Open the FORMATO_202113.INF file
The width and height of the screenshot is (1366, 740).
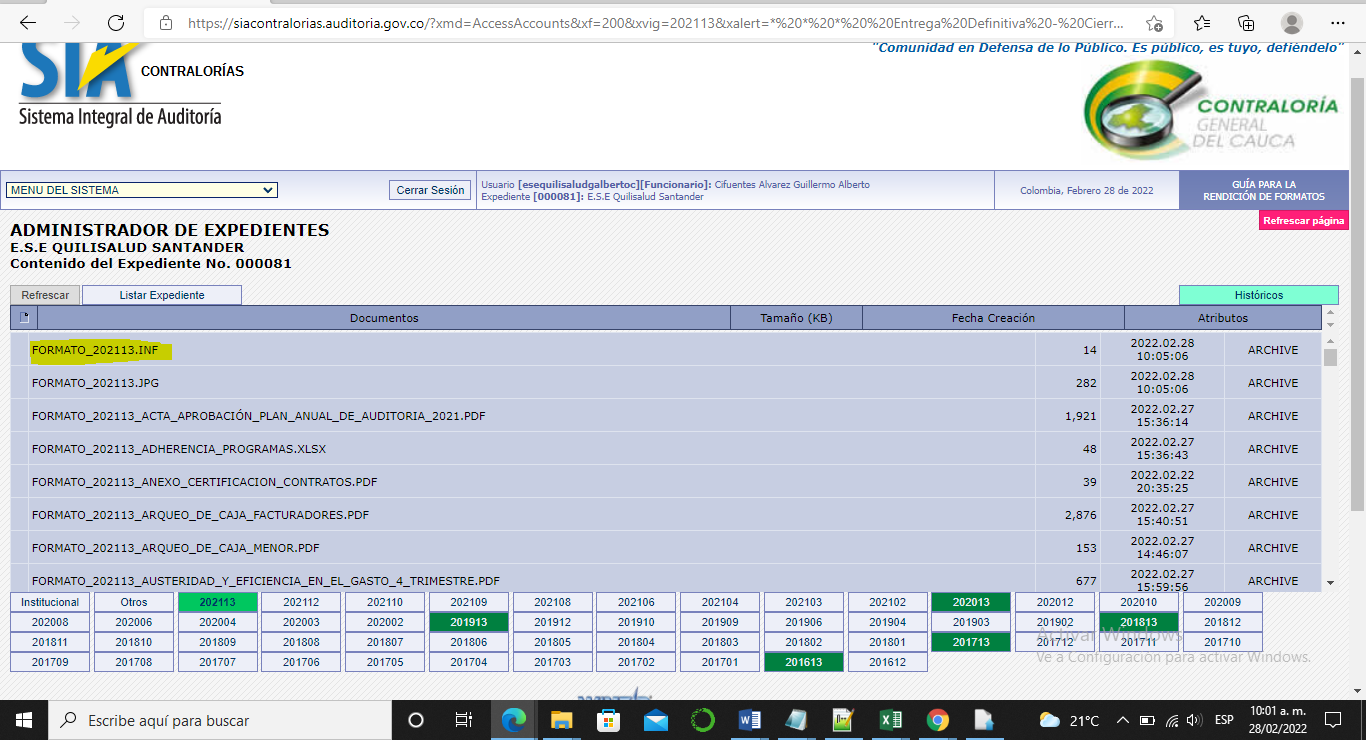point(95,350)
